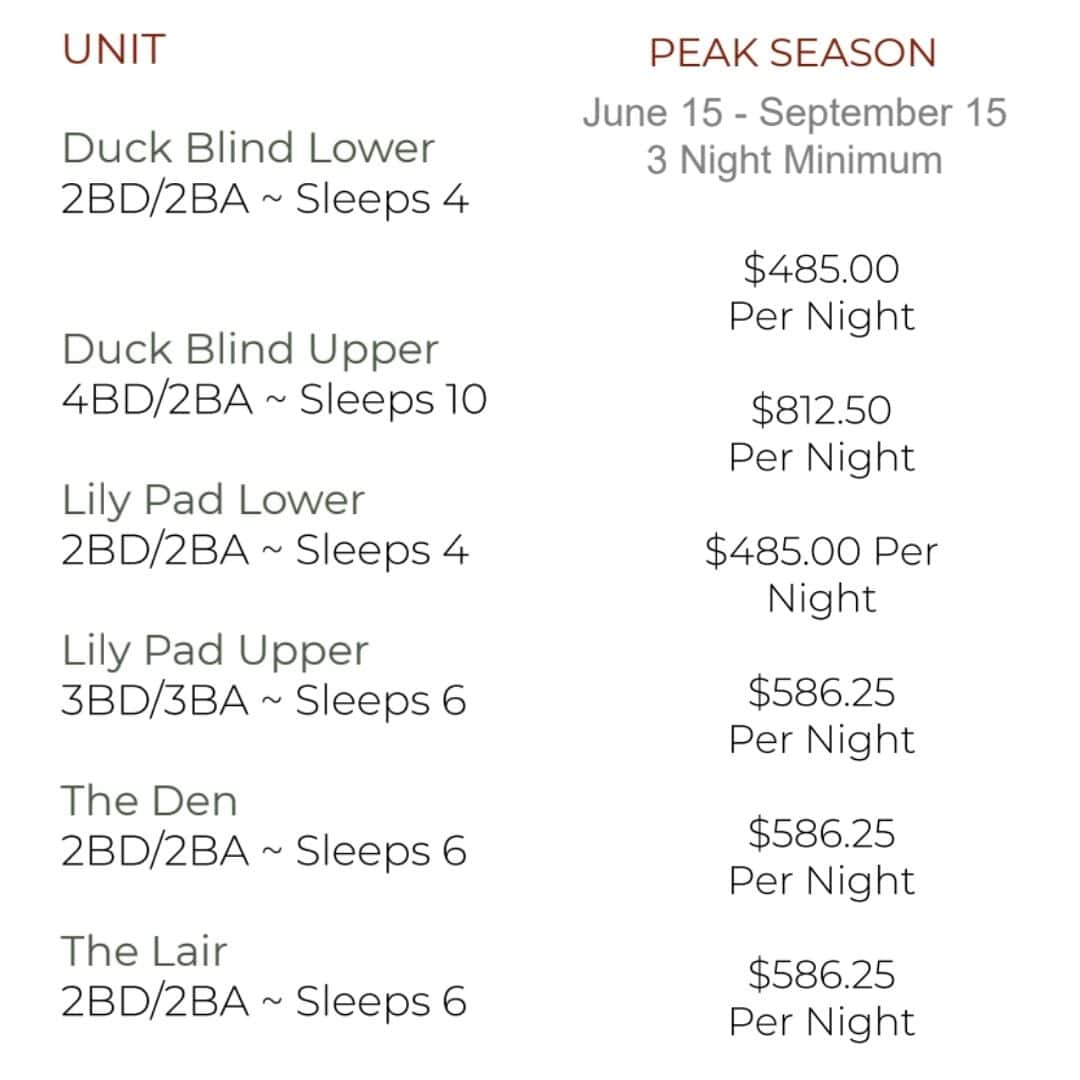Viewport: 1080px width, 1080px height.
Task: Open the Lily Pad Upper listing
Action: 215,652
